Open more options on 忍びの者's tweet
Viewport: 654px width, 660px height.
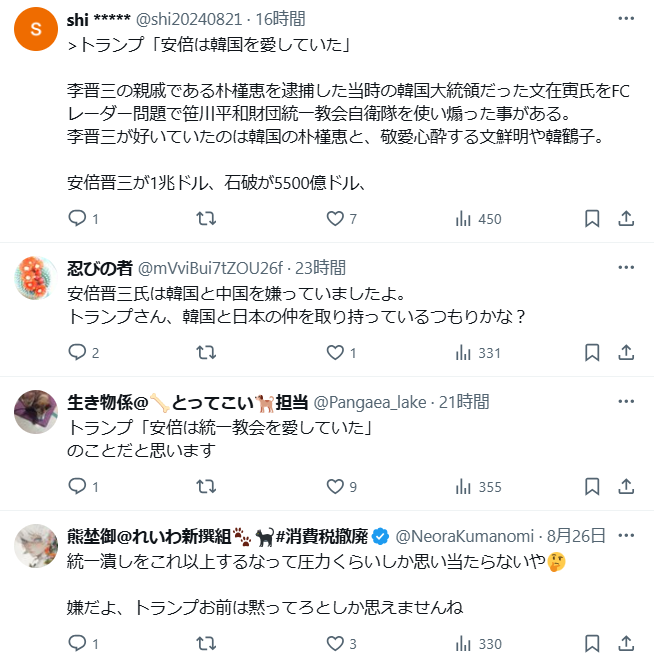point(625,267)
